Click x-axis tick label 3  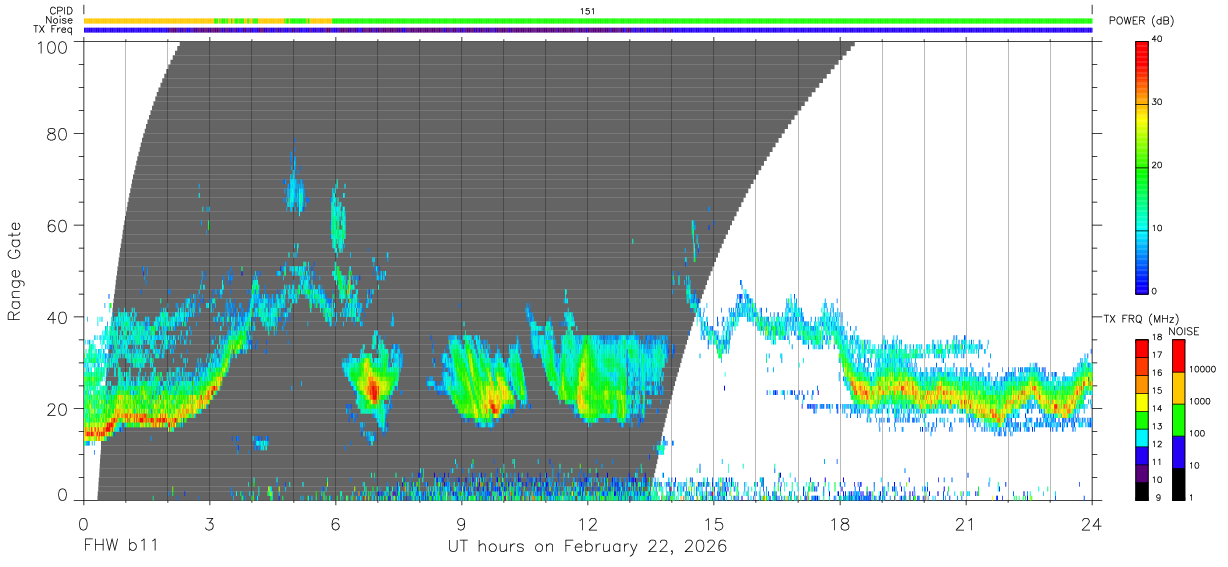click(x=210, y=523)
